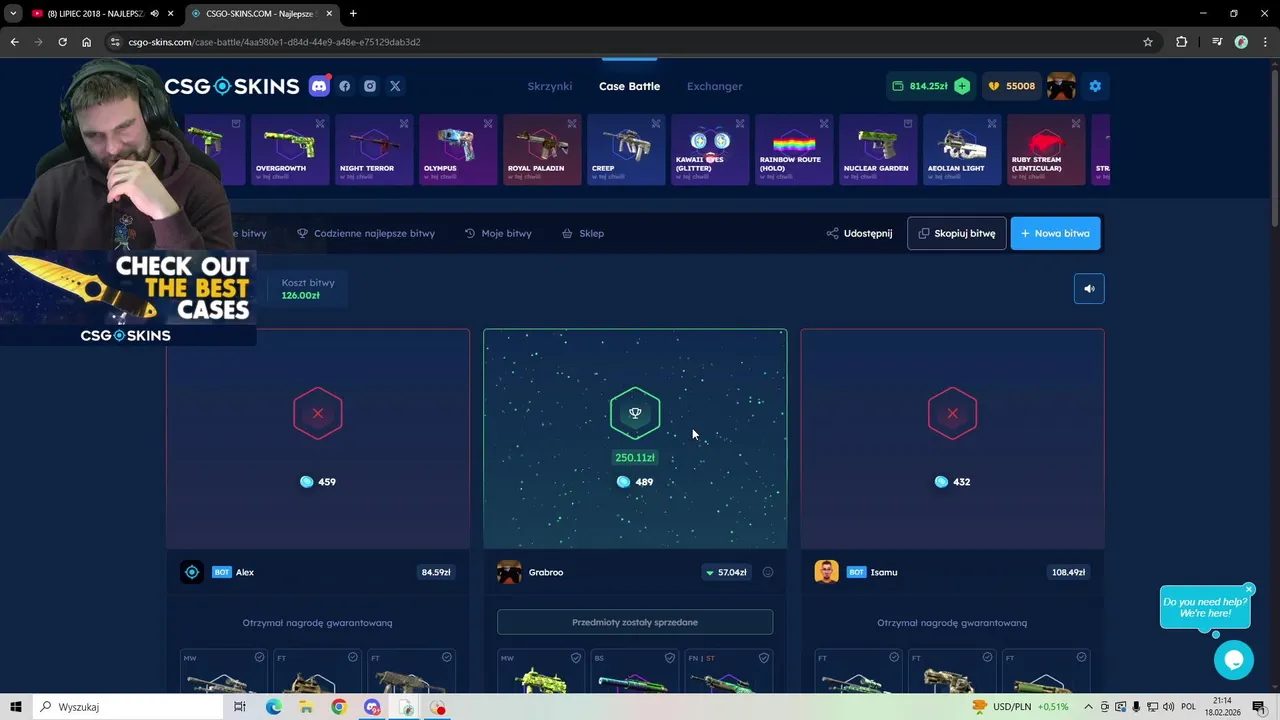The image size is (1280, 720).
Task: Click the case icon on Nuclear Garden card
Action: pos(908,124)
